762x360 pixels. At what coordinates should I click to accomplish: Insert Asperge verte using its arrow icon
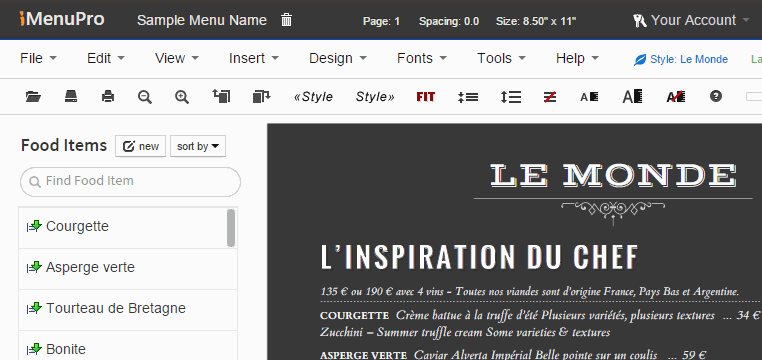34,267
